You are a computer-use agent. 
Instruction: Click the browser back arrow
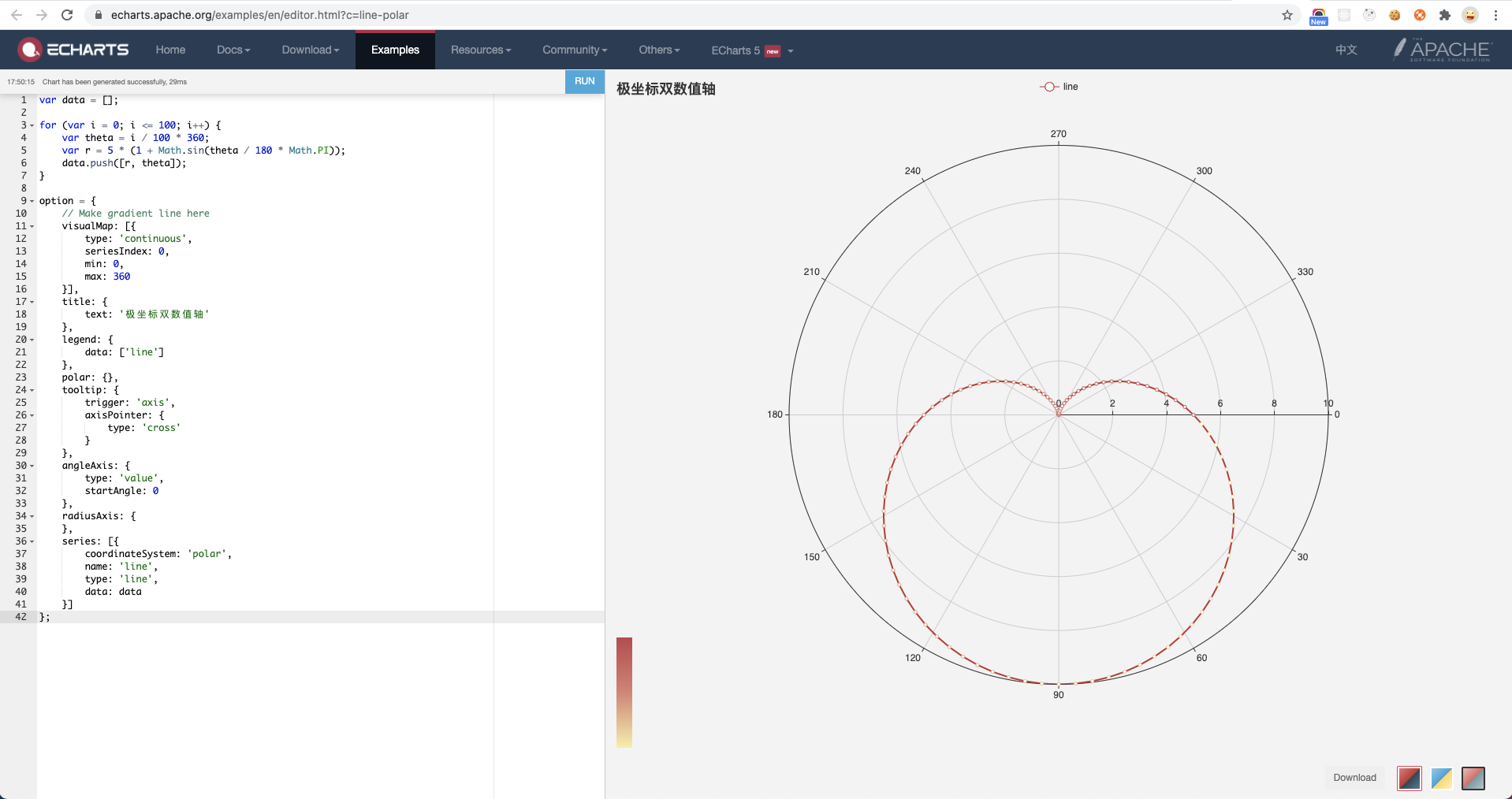coord(17,15)
